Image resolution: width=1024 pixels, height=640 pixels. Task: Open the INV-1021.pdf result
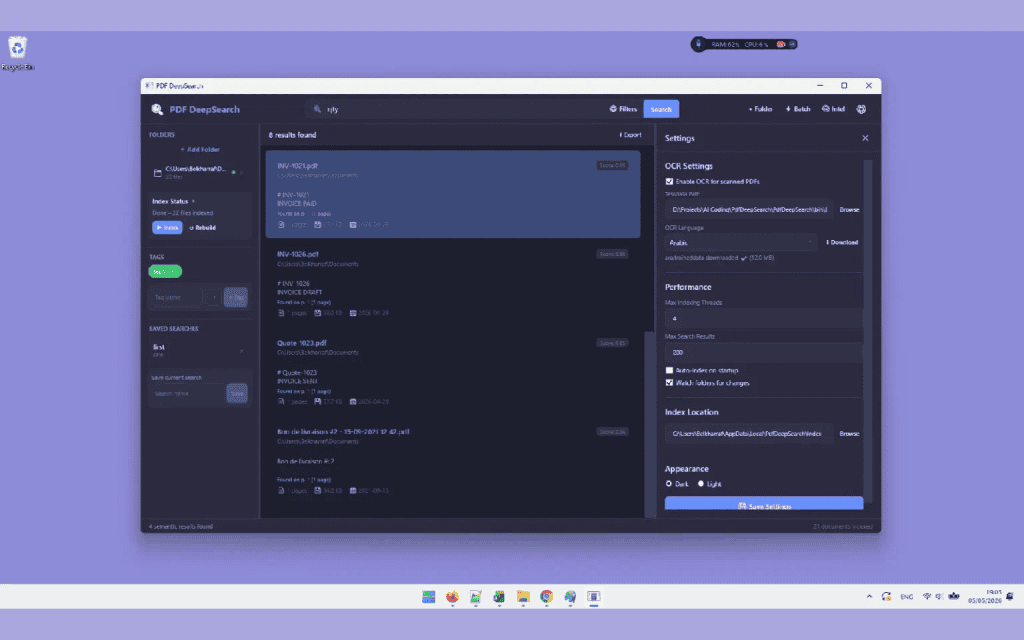click(x=453, y=194)
